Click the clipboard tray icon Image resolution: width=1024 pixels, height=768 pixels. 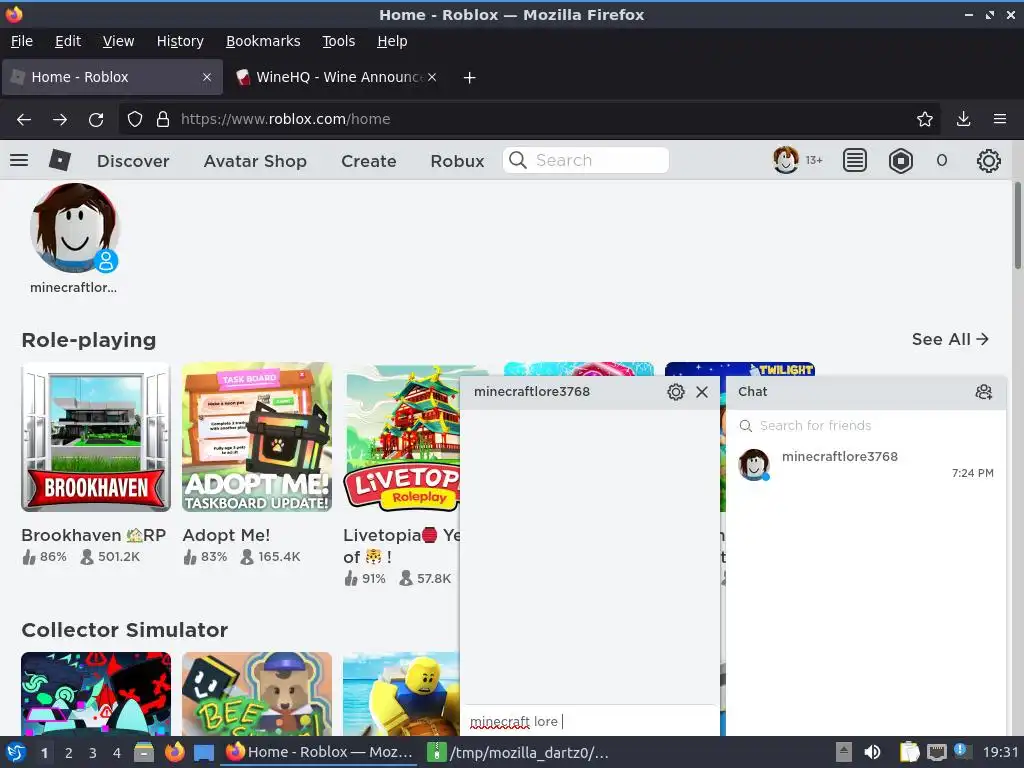tap(909, 752)
